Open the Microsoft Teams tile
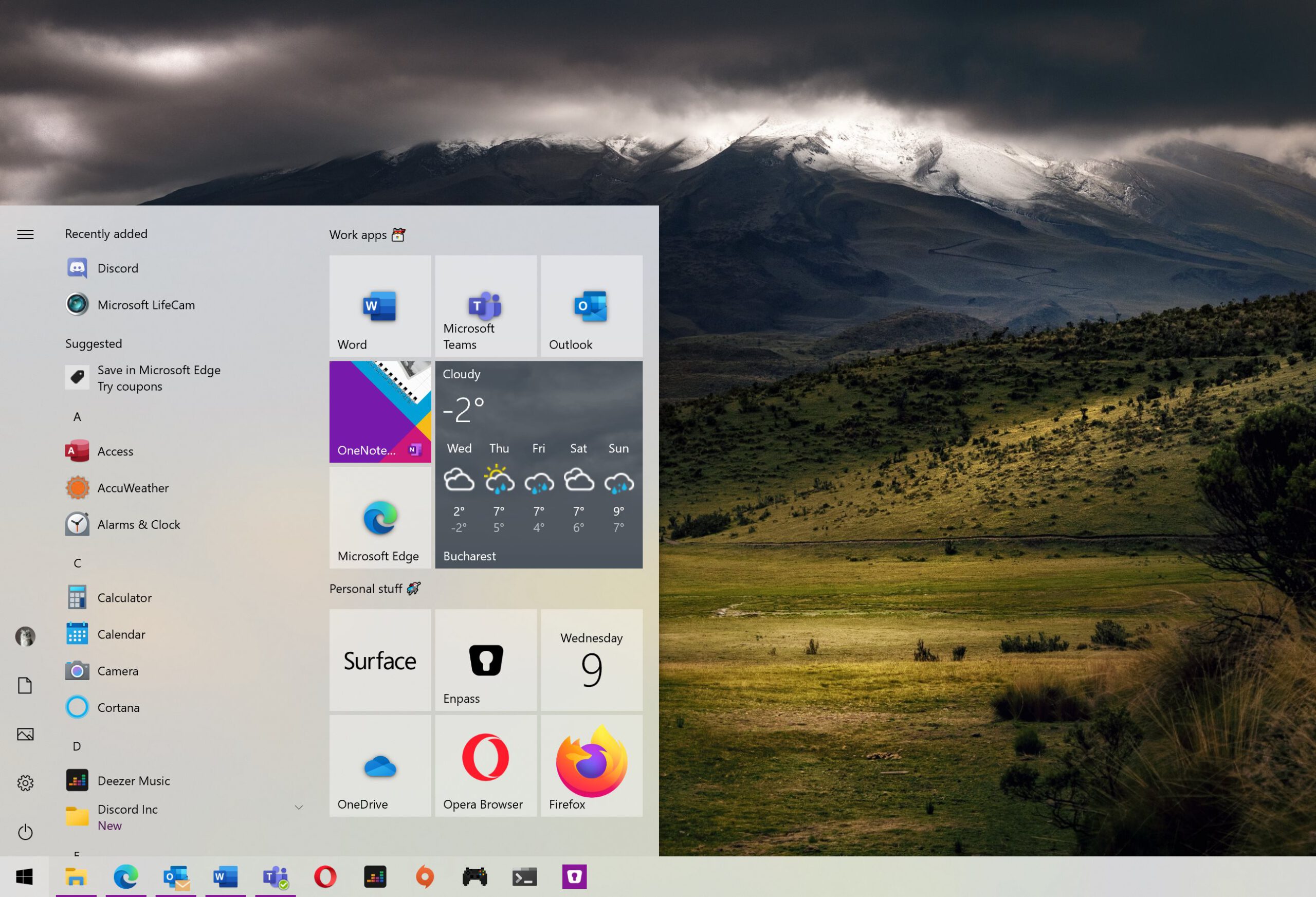 (485, 306)
